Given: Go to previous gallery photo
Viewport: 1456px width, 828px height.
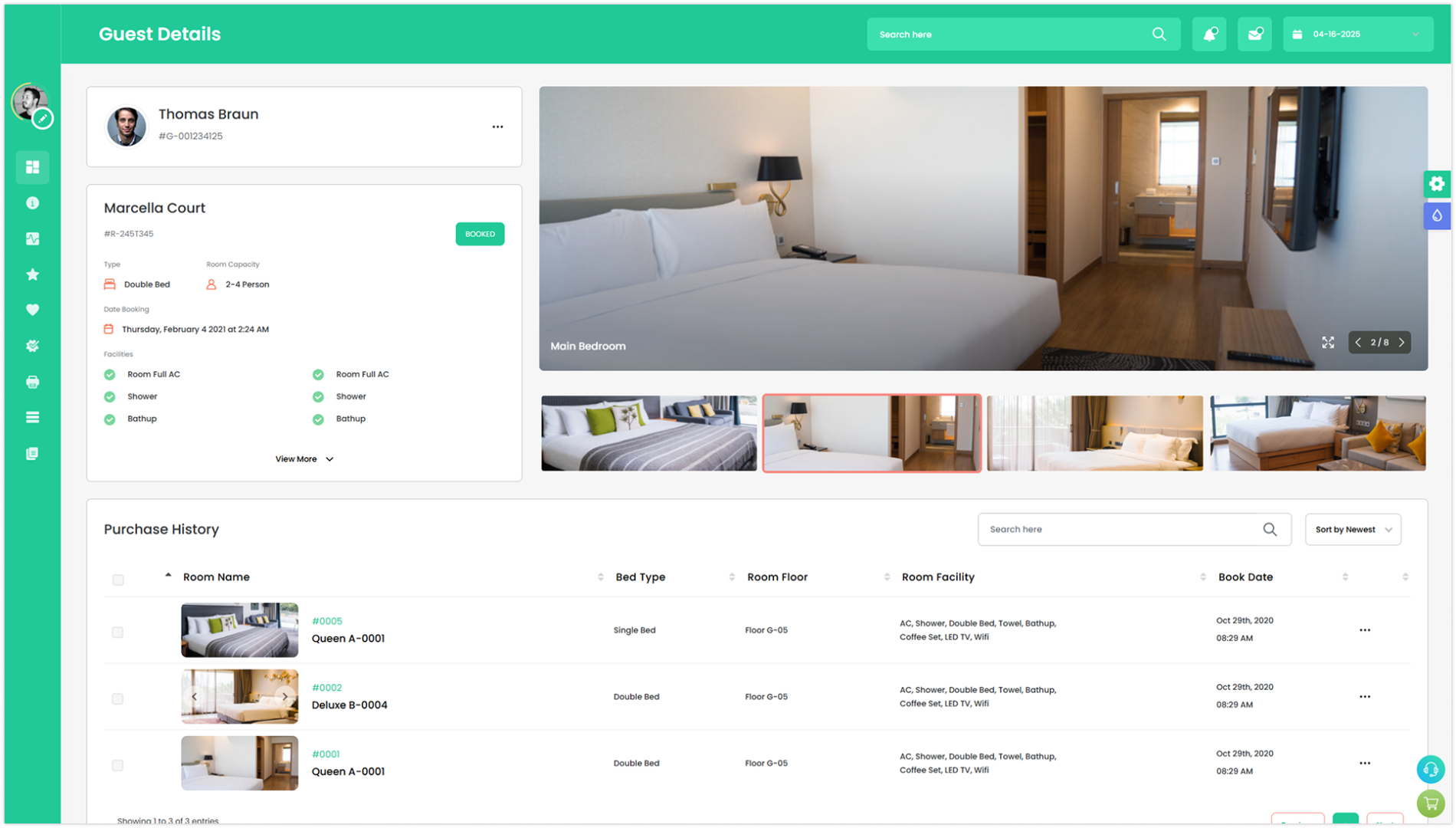Looking at the screenshot, I should tap(1358, 343).
